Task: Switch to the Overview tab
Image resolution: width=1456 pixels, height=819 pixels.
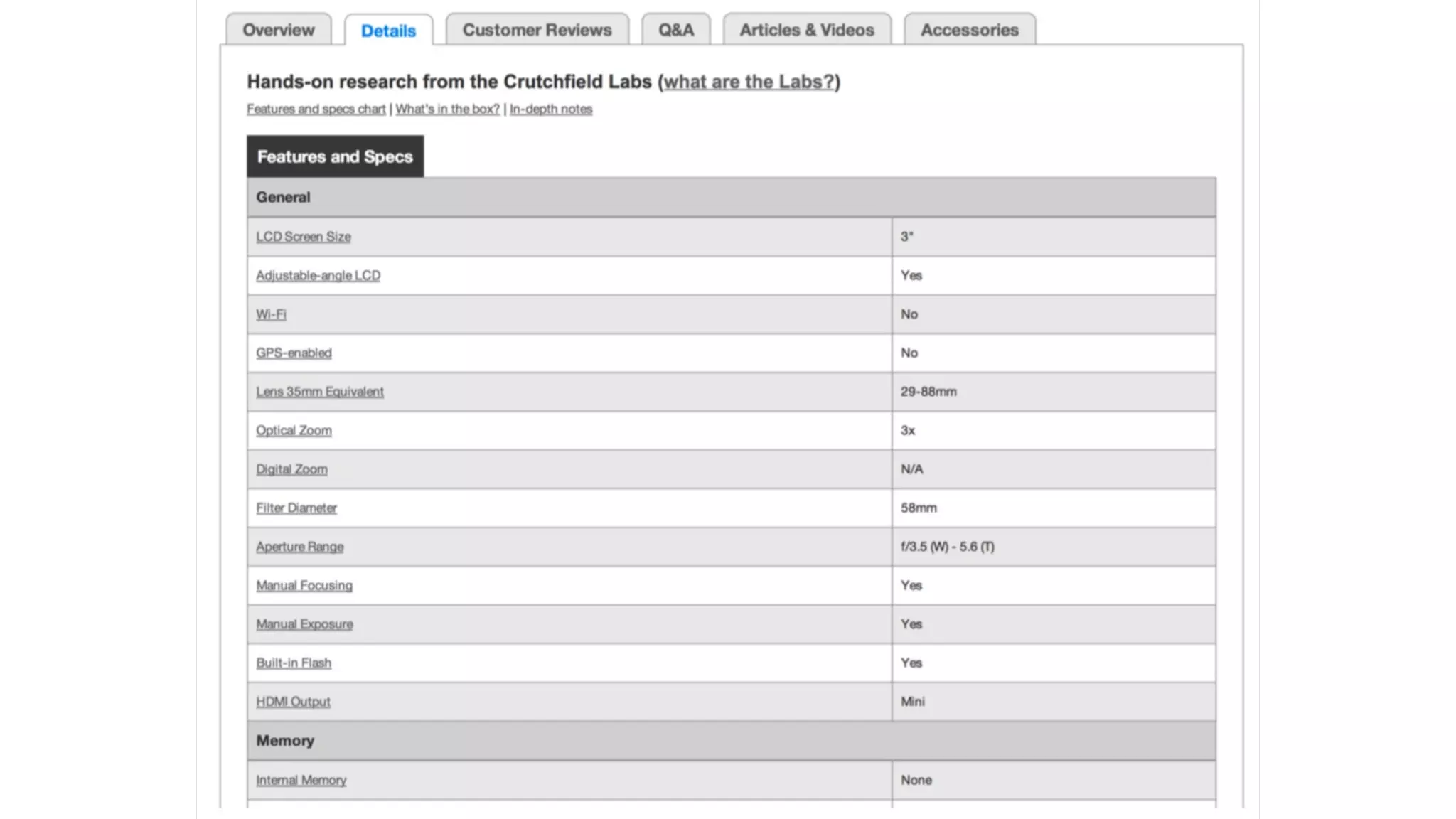Action: 278,30
